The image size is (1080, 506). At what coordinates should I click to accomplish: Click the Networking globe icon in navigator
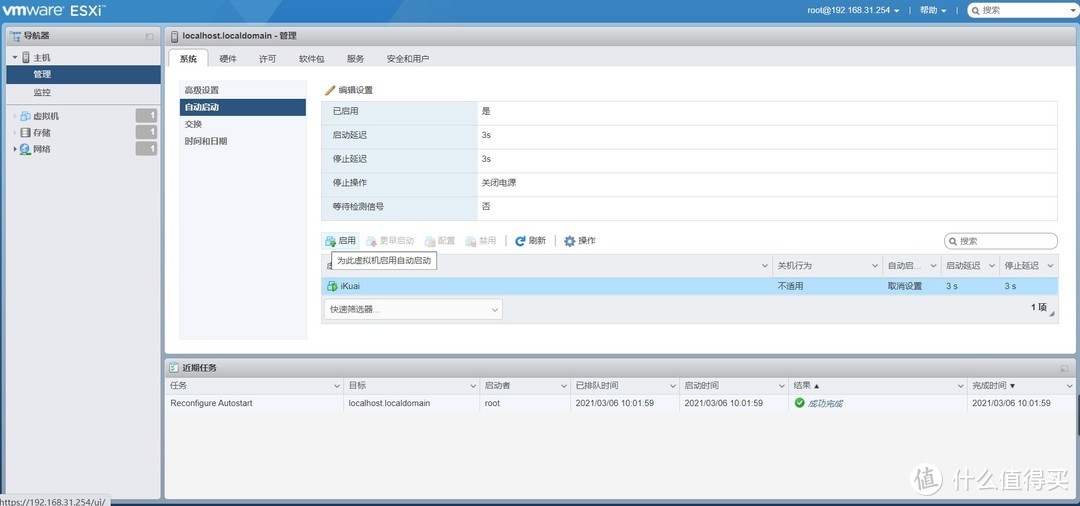click(25, 149)
